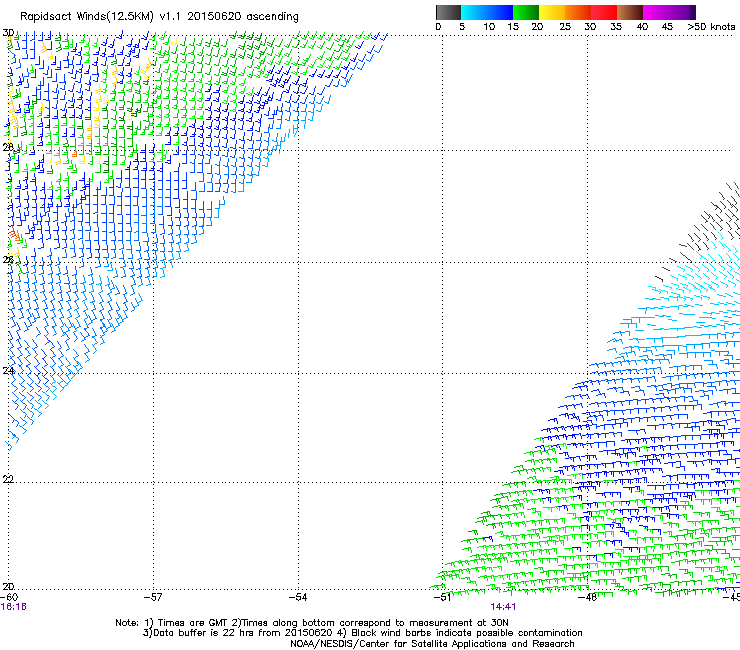The image size is (740, 650).
Task: Click the gray 0-5 knots color band
Action: (448, 12)
